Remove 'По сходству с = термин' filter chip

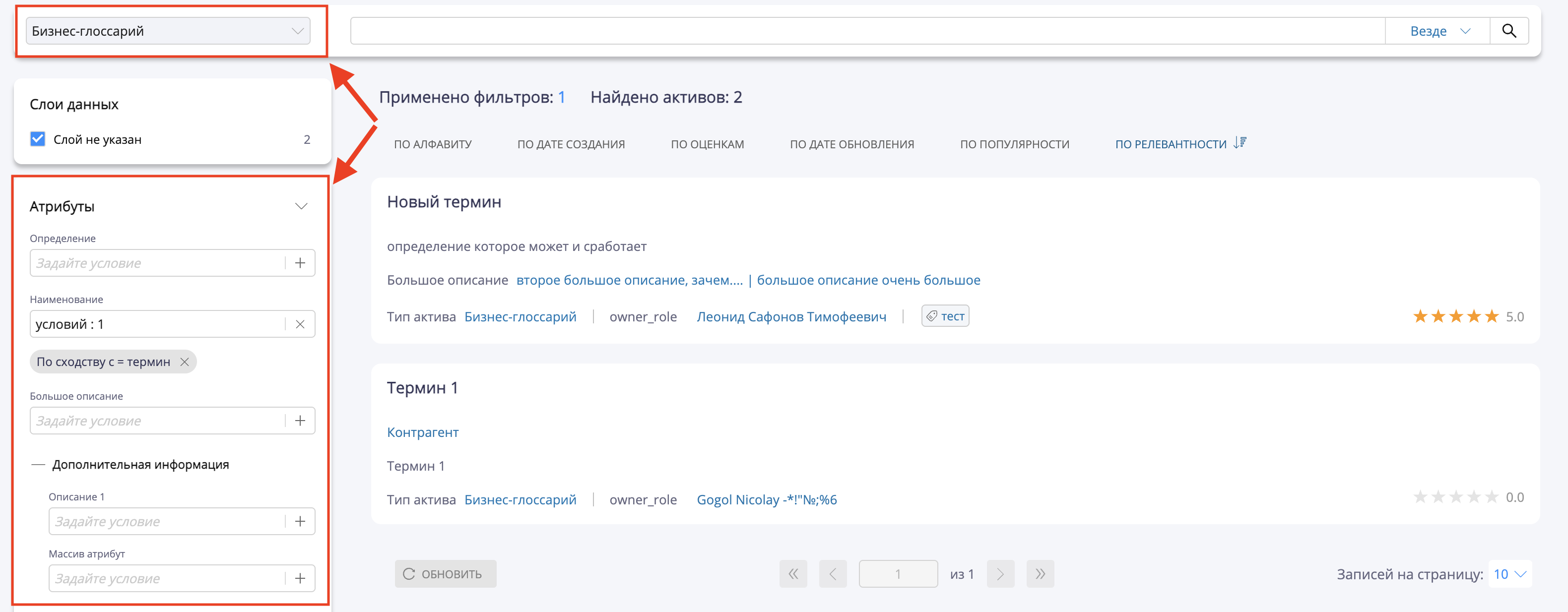[x=185, y=362]
